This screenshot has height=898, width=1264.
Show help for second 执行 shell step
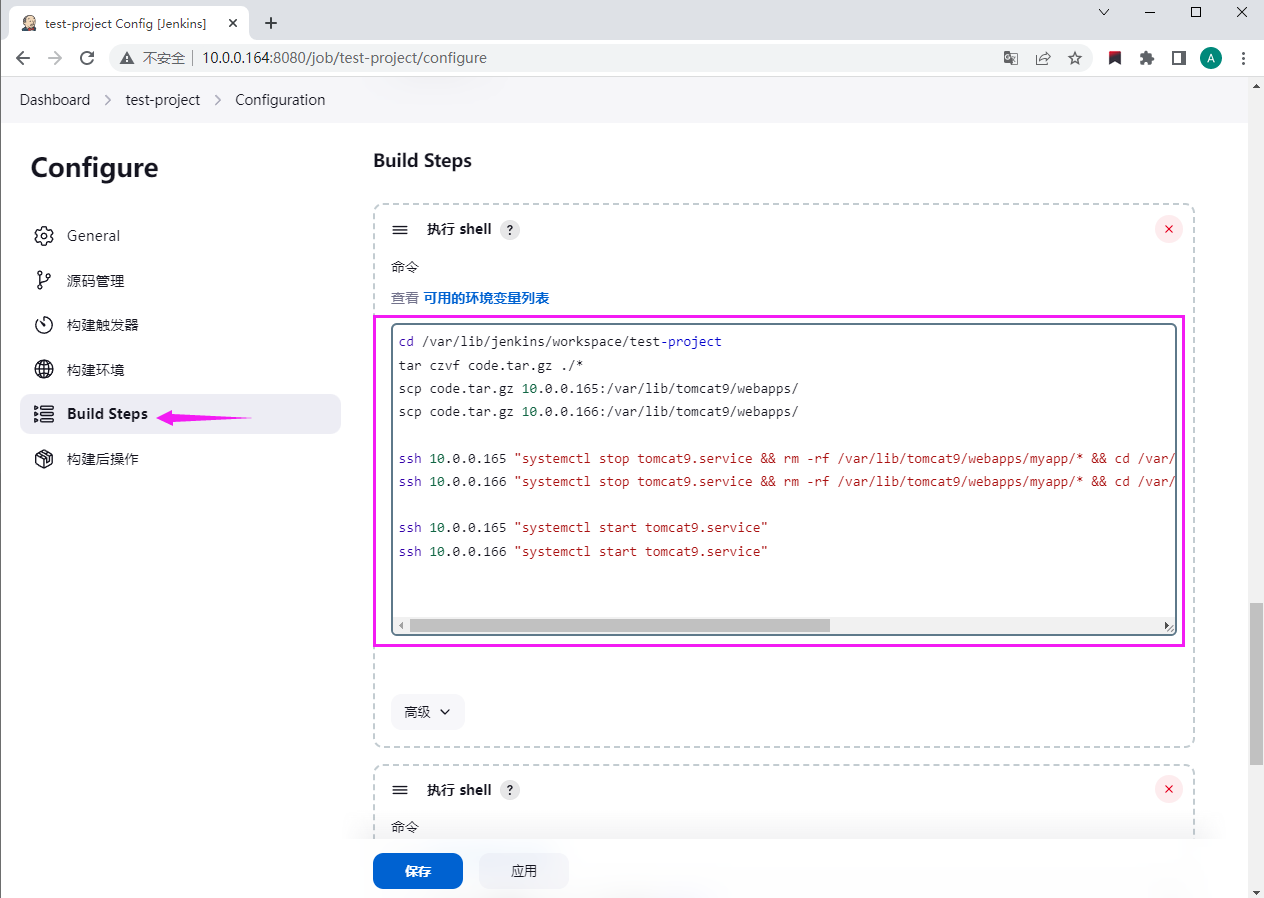[510, 790]
